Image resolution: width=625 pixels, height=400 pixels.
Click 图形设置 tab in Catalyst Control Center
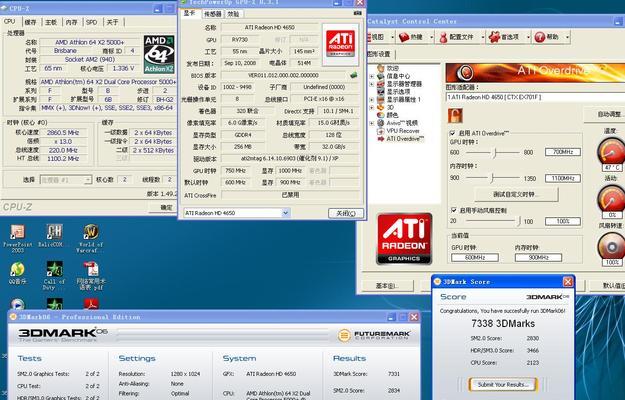click(x=379, y=54)
